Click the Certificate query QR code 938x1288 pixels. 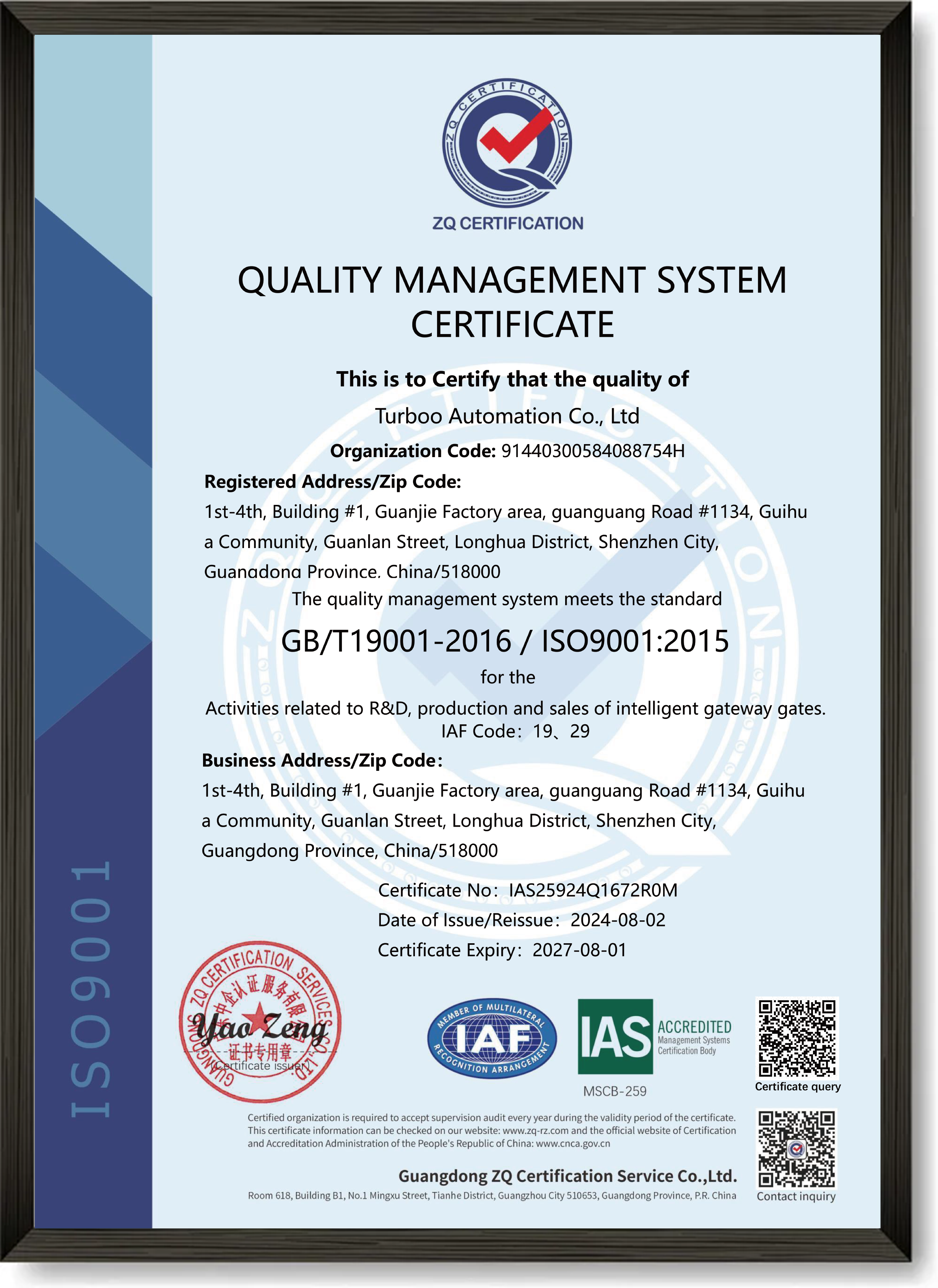click(797, 1038)
